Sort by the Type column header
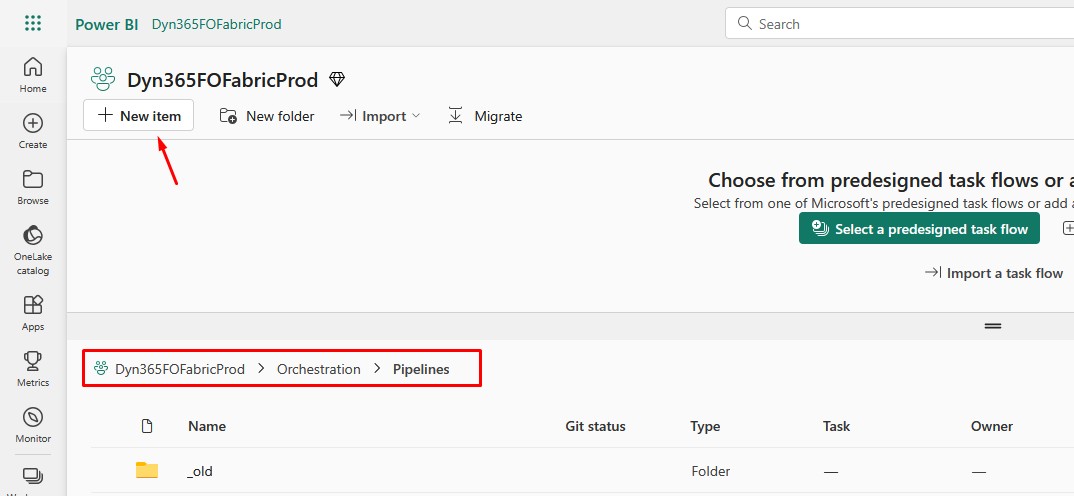Image resolution: width=1074 pixels, height=496 pixels. coord(705,426)
